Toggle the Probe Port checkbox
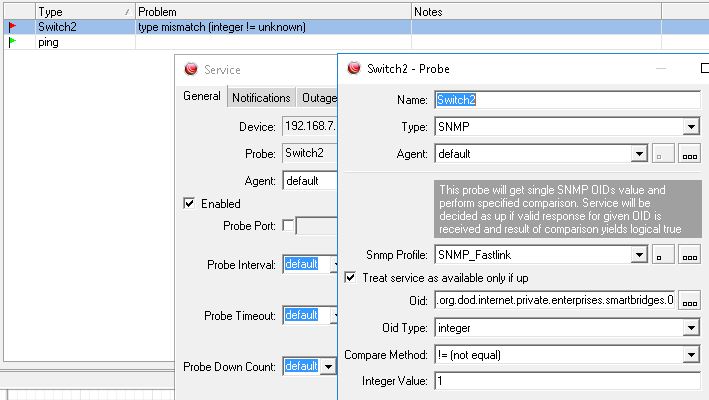The height and width of the screenshot is (400, 709). [x=288, y=225]
